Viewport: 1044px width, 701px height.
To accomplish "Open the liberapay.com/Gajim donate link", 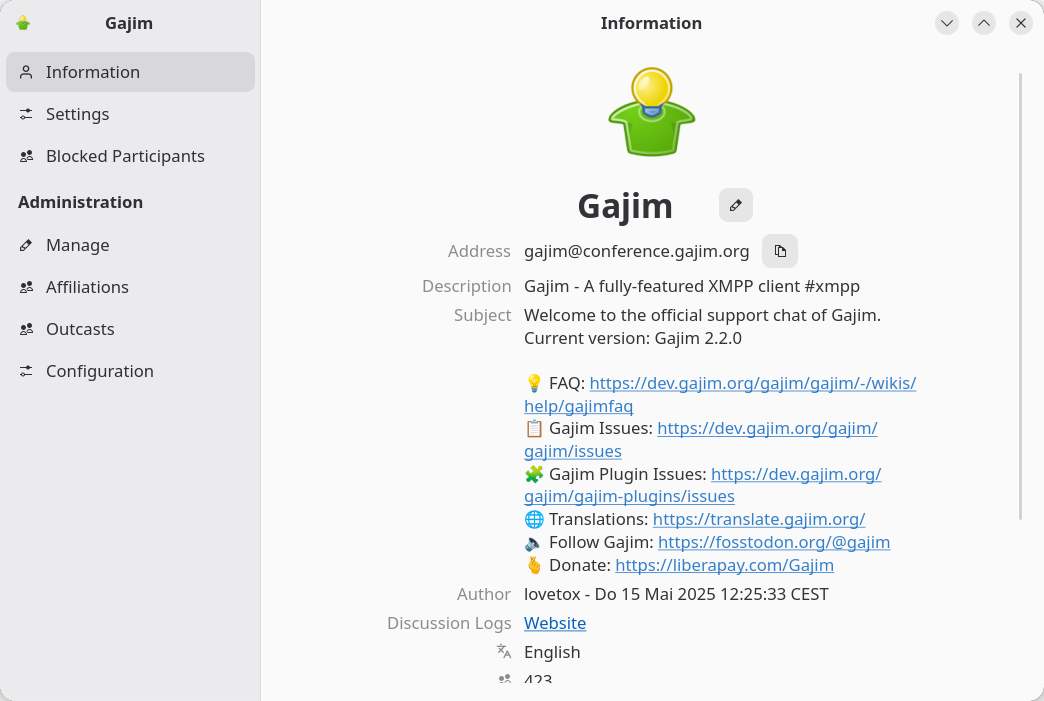I will (724, 565).
